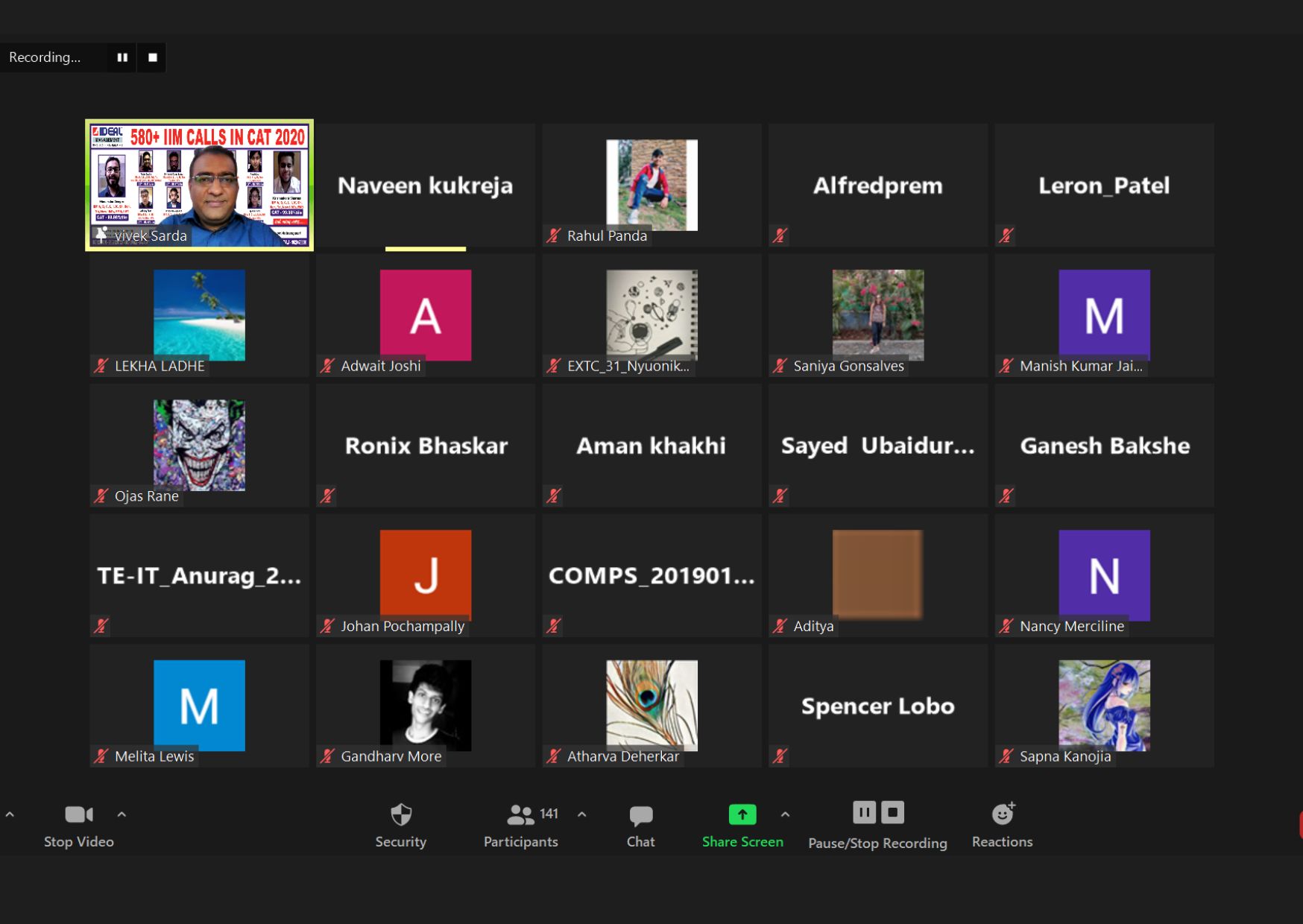This screenshot has height=924, width=1303.
Task: Click the muted mic icon on Sayed Ubaidur's tile
Action: [780, 496]
